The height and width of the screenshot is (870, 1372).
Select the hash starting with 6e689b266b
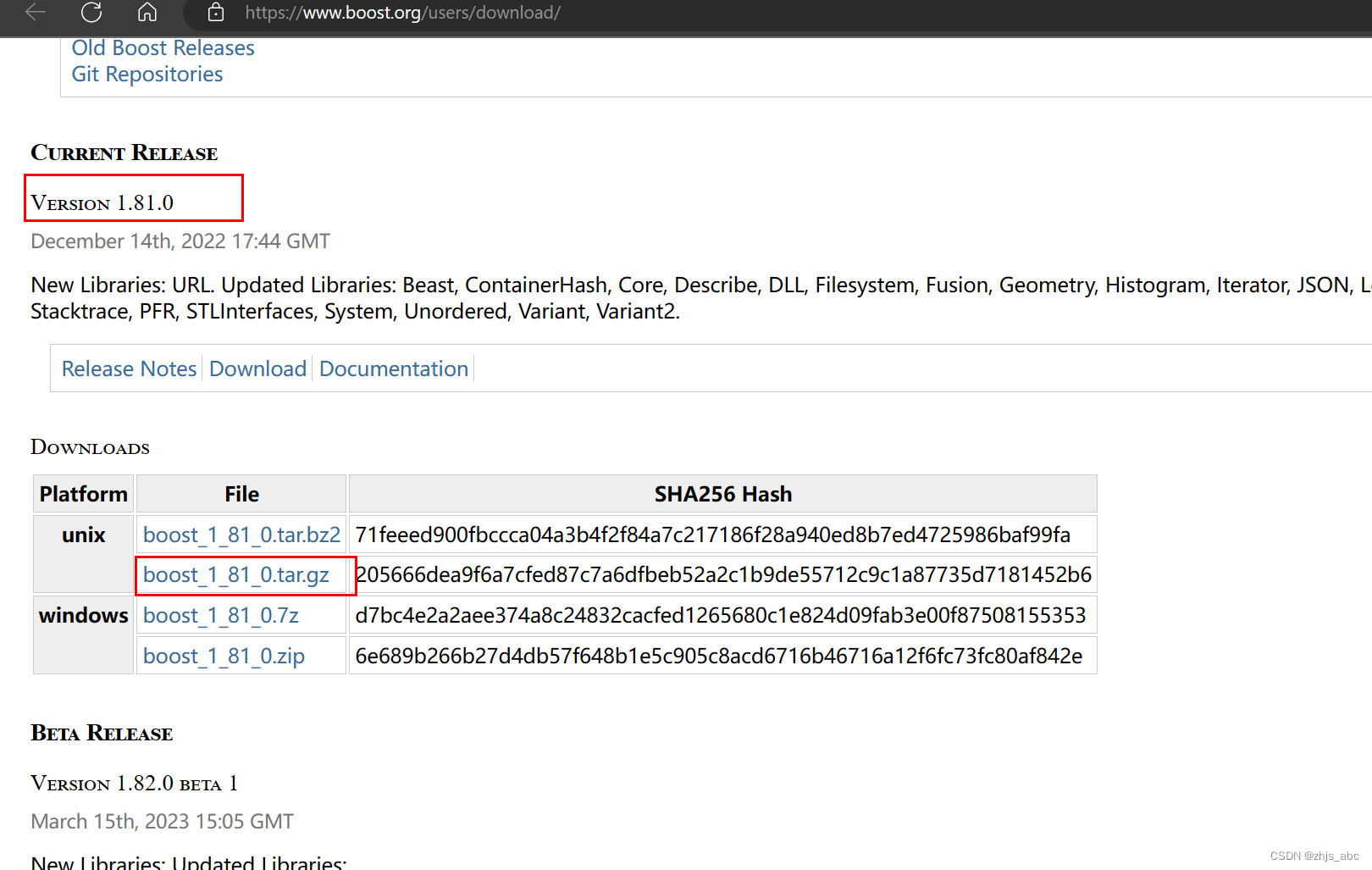click(719, 657)
